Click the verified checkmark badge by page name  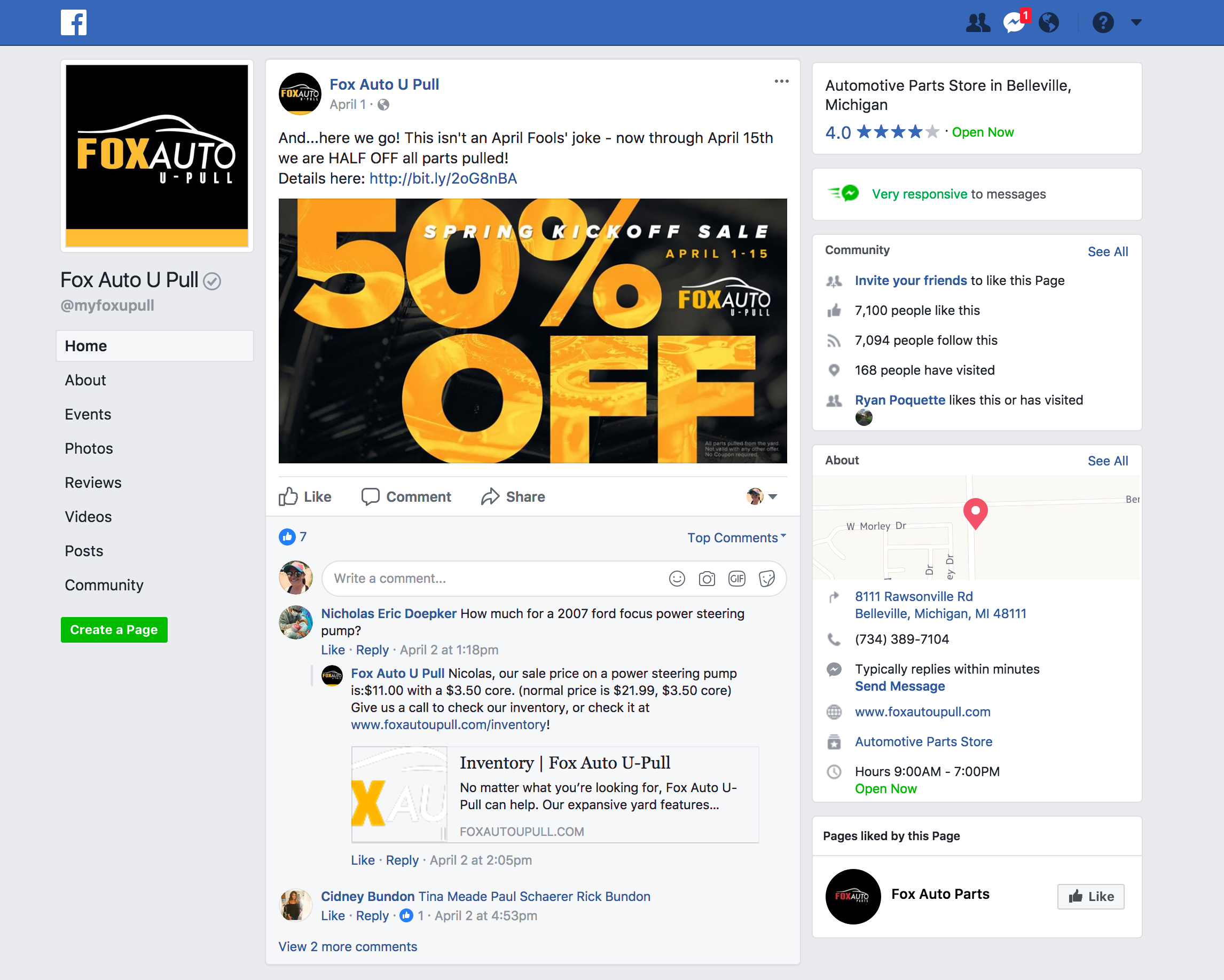click(x=212, y=281)
